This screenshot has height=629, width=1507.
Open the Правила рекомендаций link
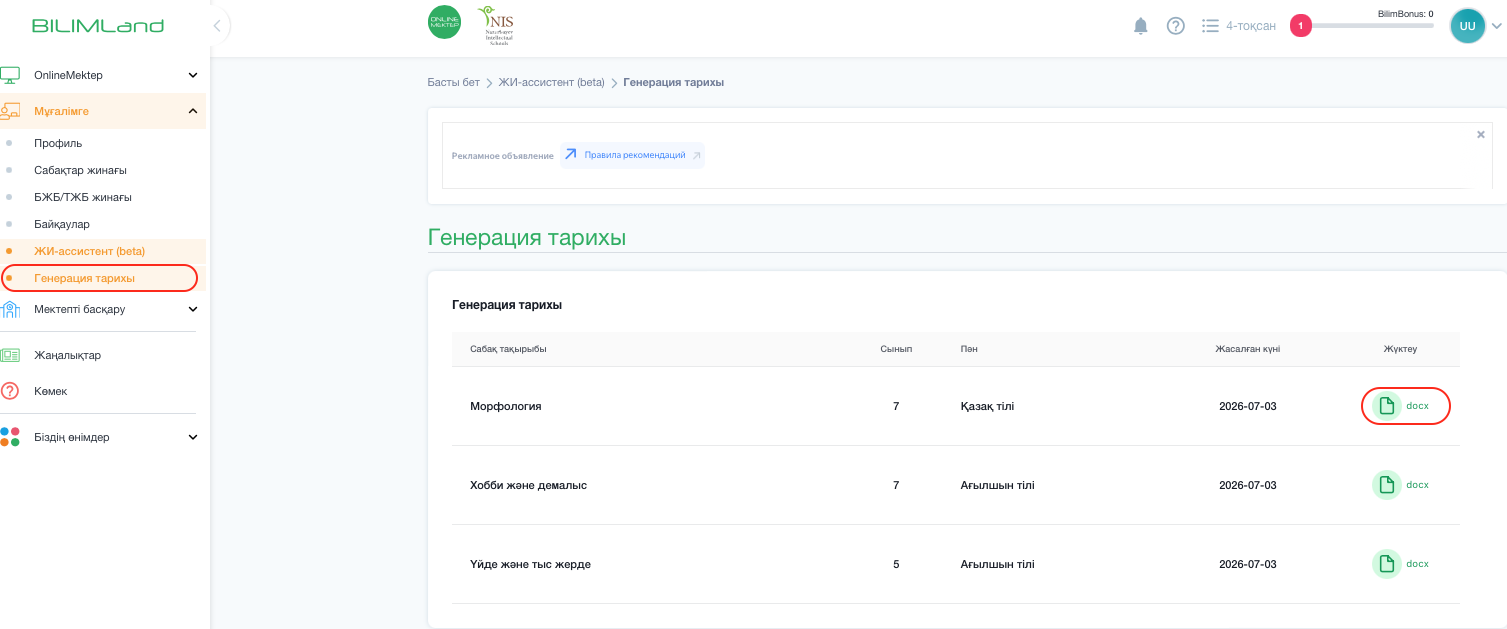pos(635,155)
